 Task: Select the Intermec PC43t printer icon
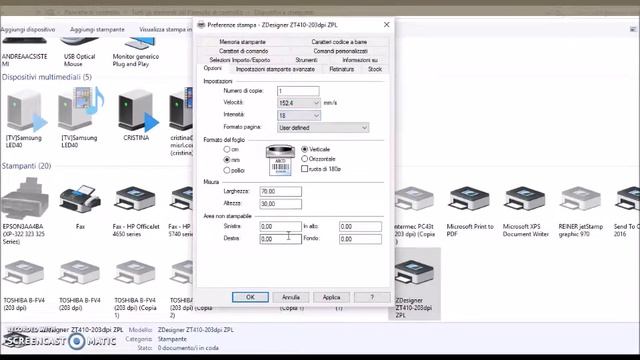[414, 199]
